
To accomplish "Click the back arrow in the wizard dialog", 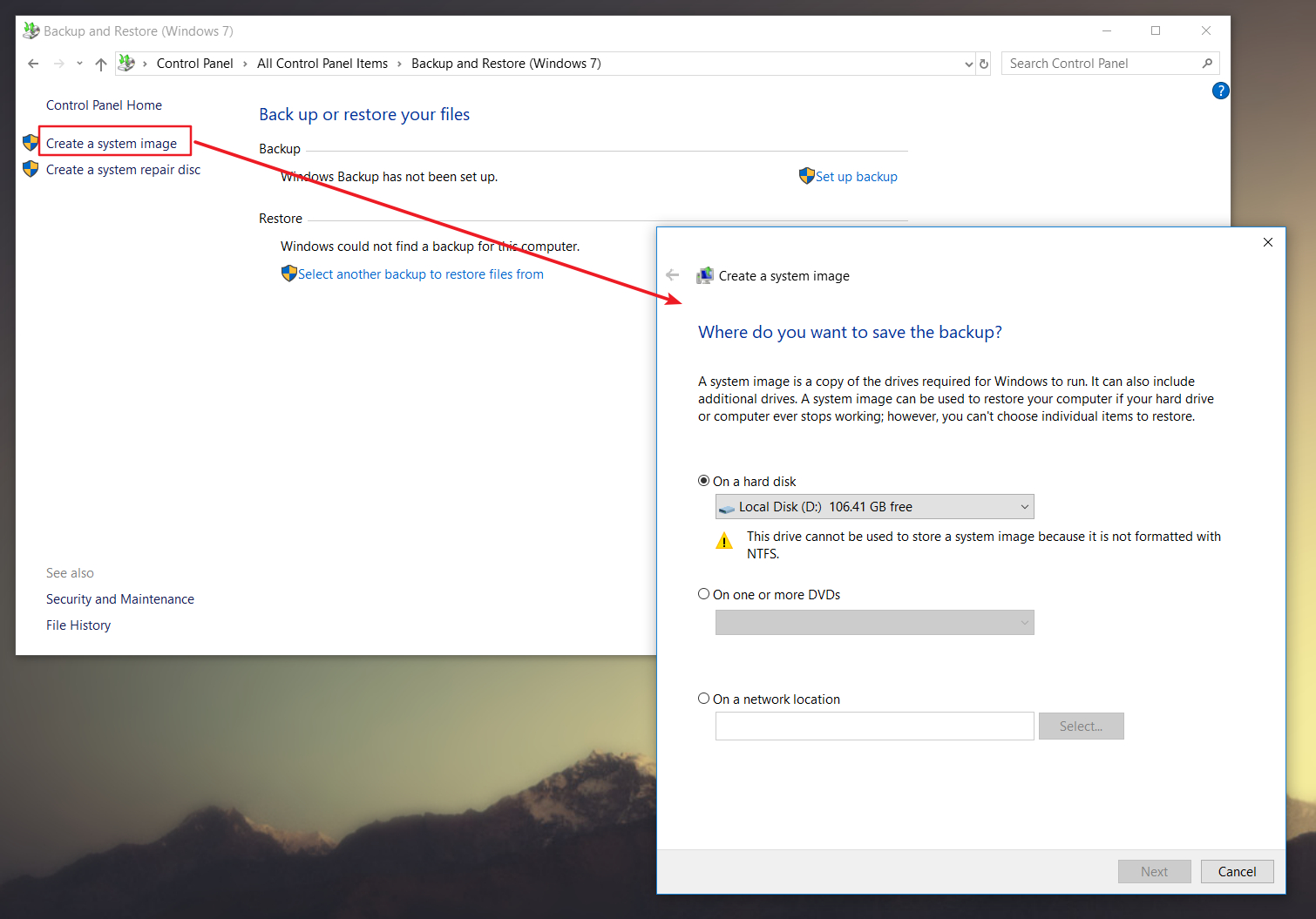I will 672,275.
